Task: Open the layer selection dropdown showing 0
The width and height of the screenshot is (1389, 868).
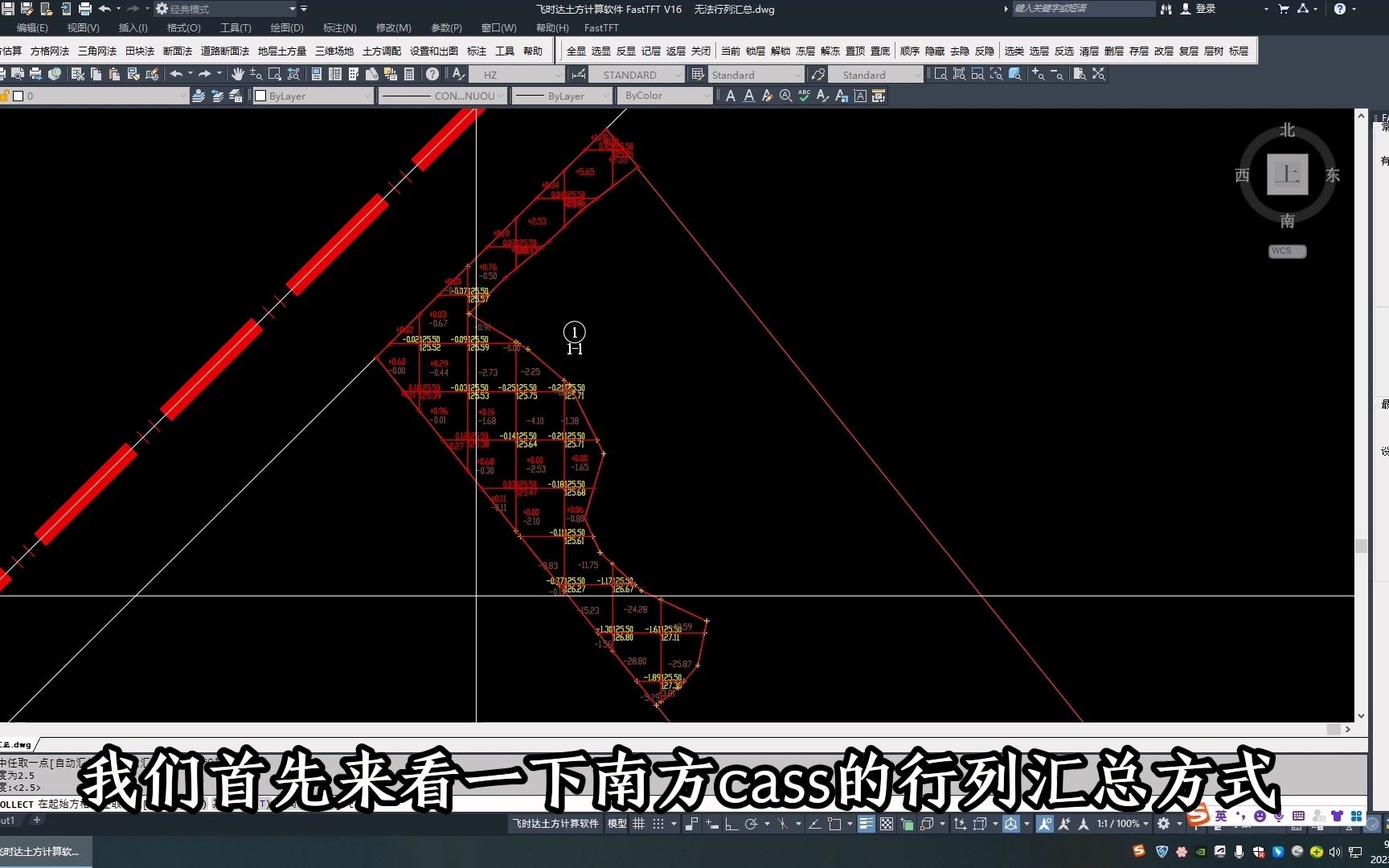Action: (183, 95)
